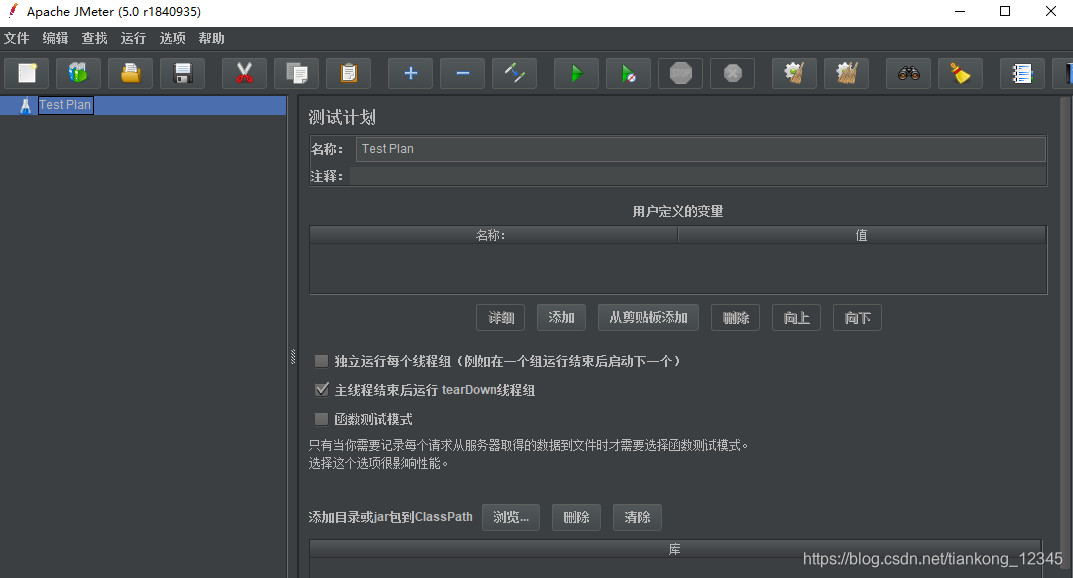Uncheck 主线程结束后运行 tearDown线程组
Image resolution: width=1073 pixels, height=578 pixels.
[321, 389]
